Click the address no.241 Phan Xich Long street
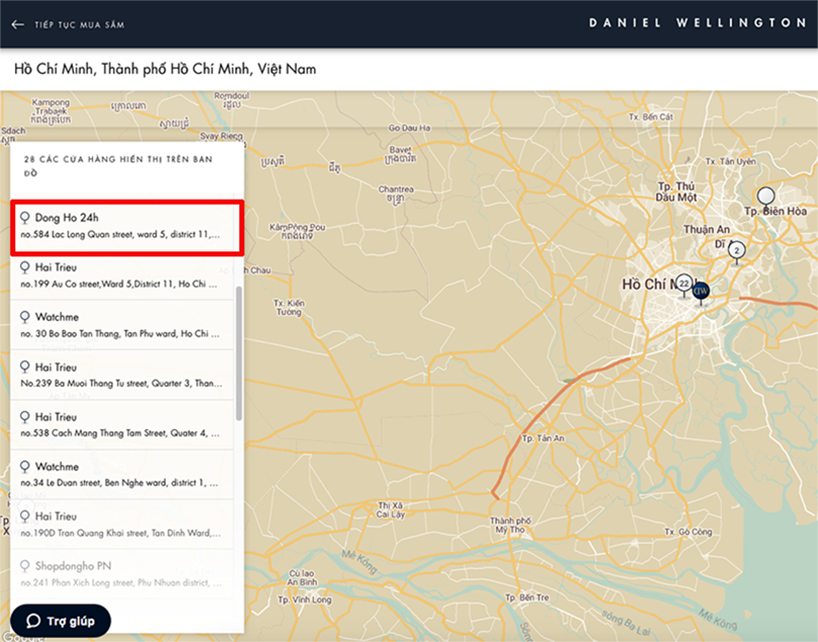This screenshot has height=642, width=818. tap(121, 583)
